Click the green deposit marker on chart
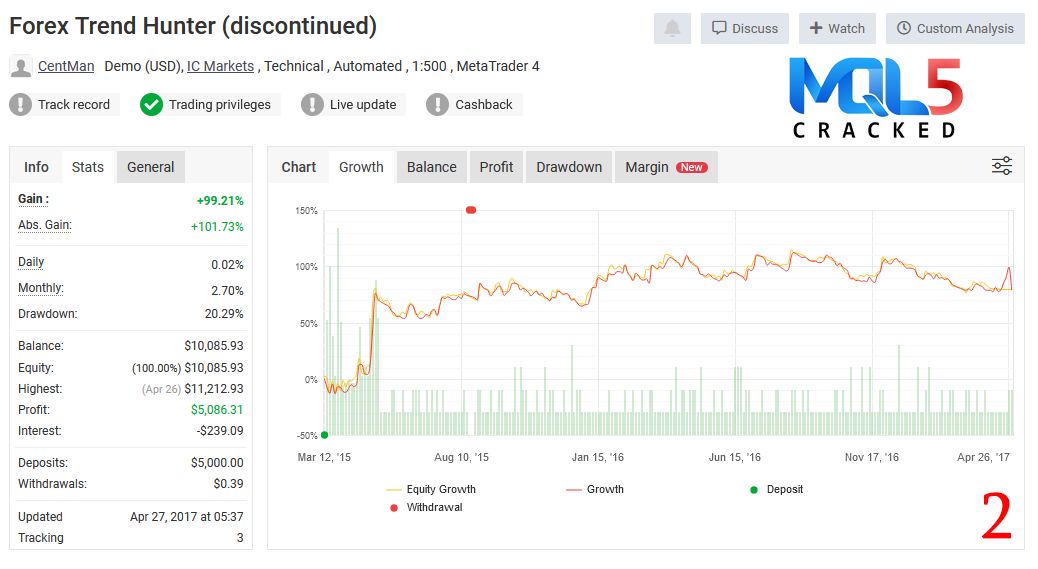1038x569 pixels. point(324,435)
